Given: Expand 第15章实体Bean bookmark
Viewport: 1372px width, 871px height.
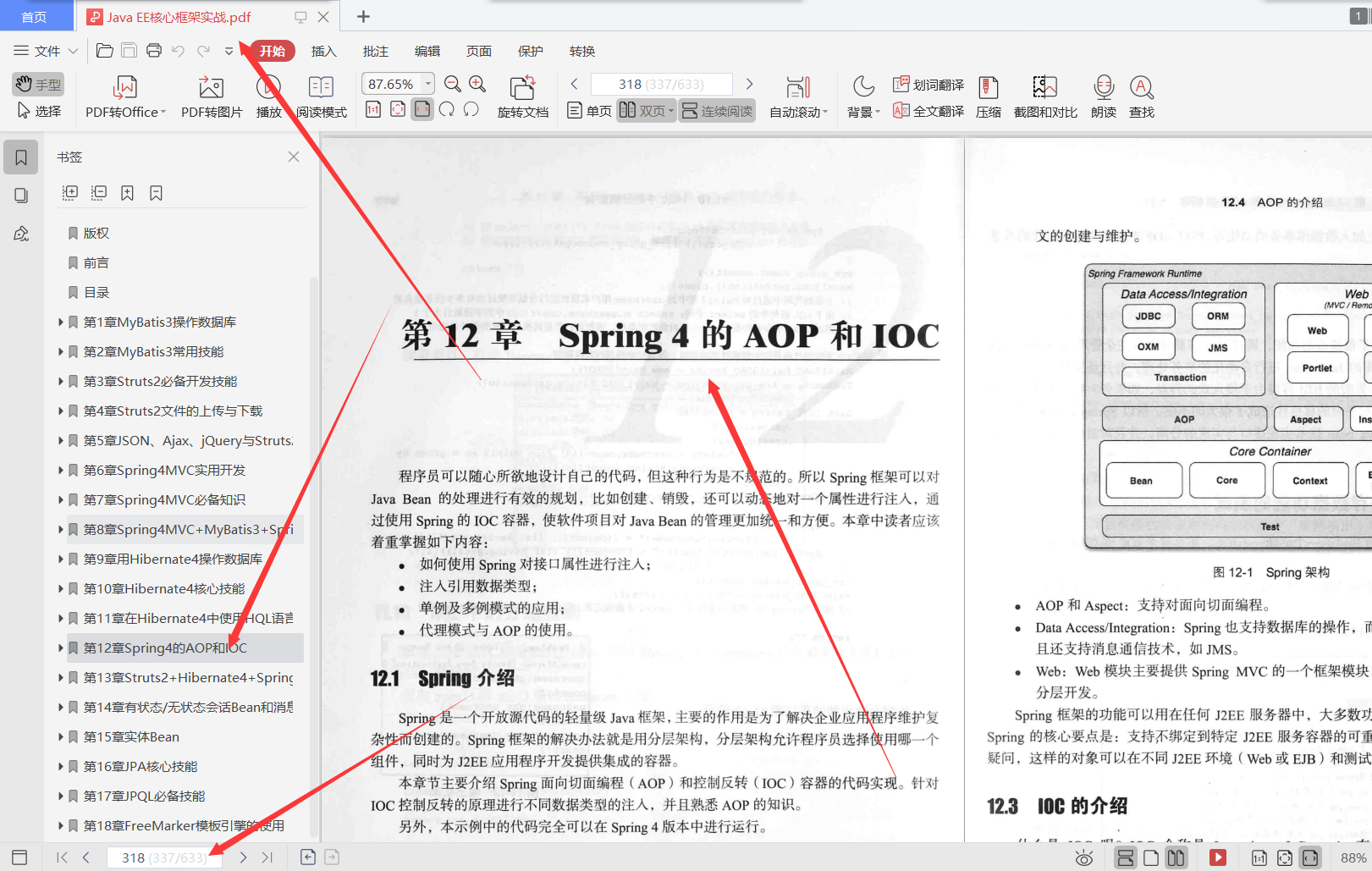Looking at the screenshot, I should point(60,736).
